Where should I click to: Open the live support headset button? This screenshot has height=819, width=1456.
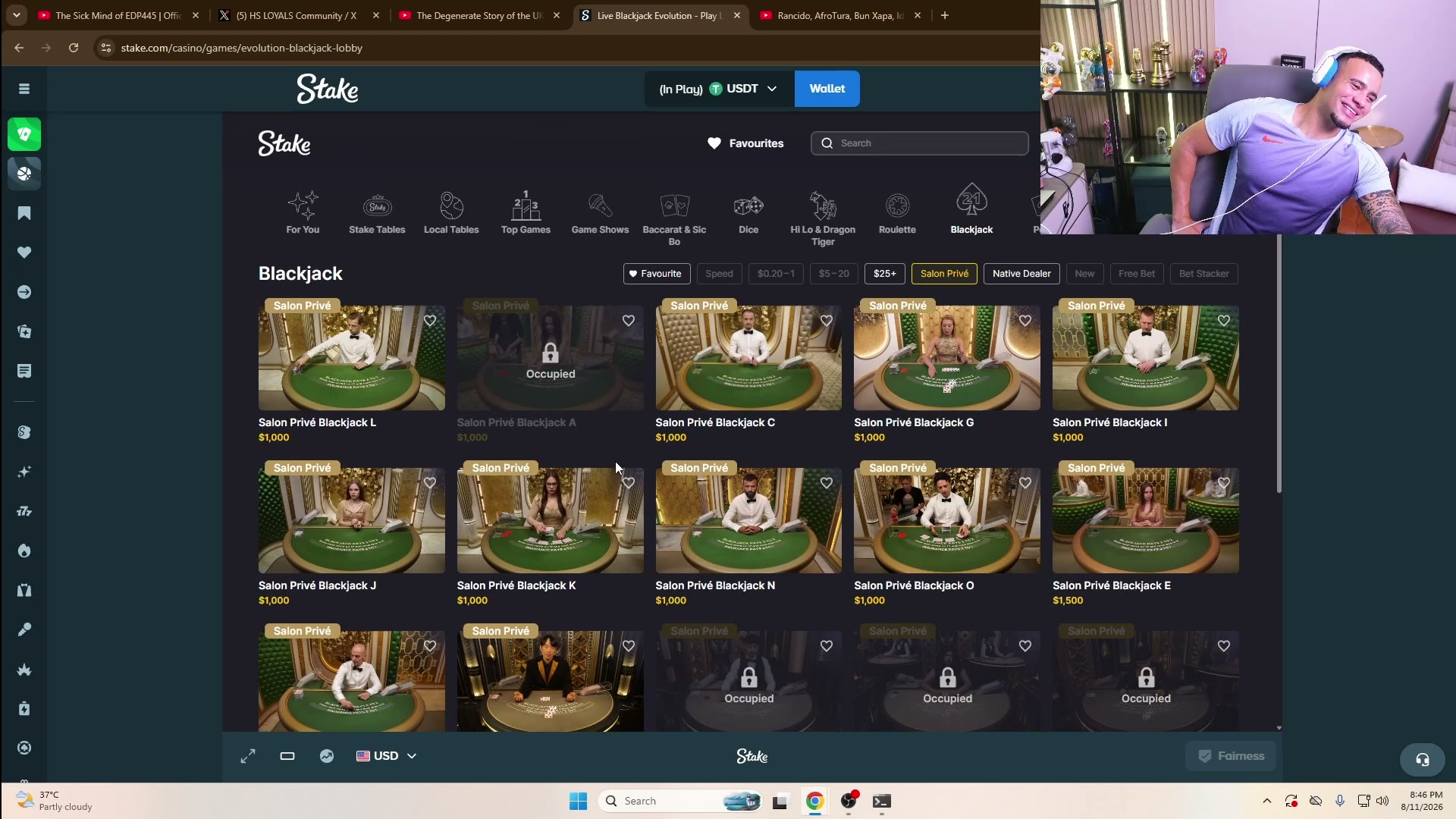click(x=1422, y=759)
